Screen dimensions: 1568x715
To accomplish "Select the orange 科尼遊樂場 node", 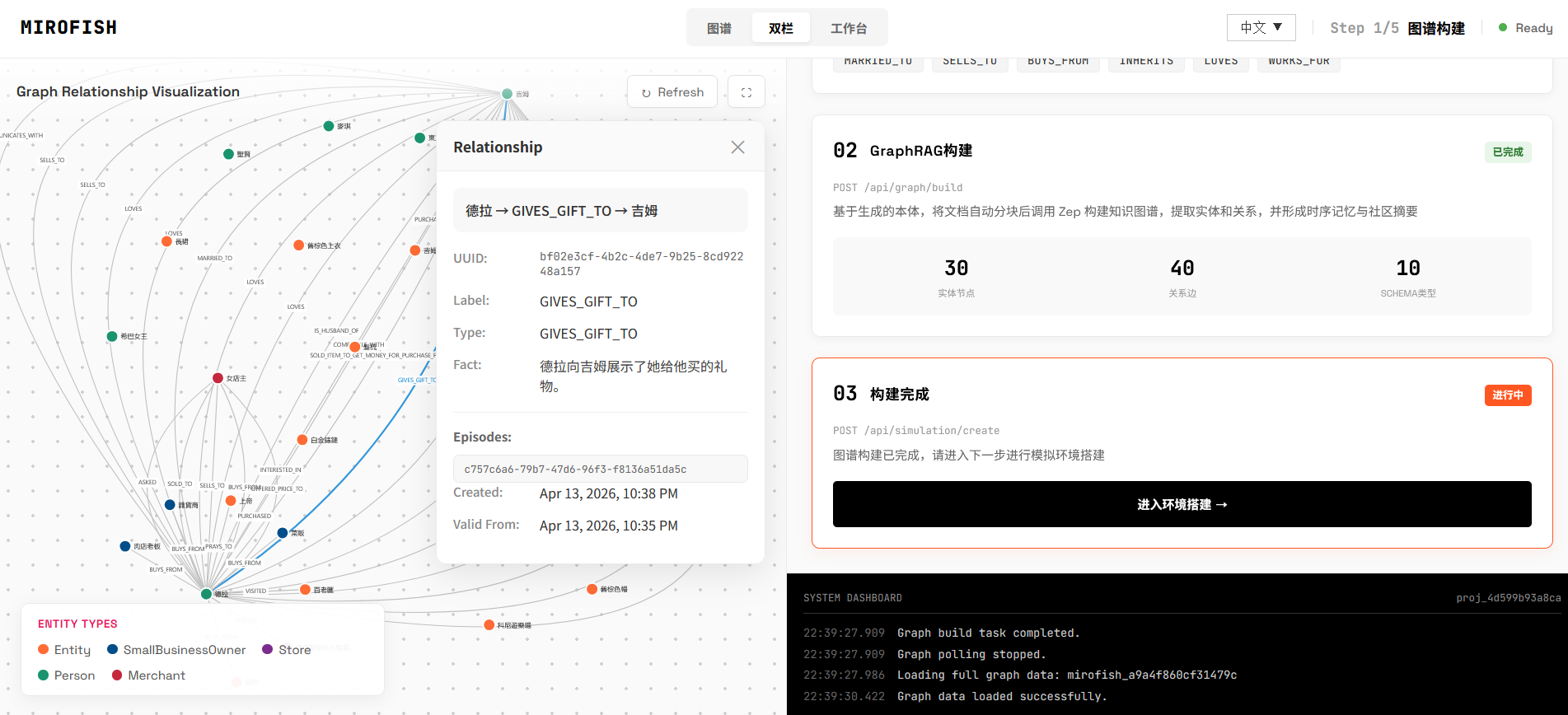I will (x=489, y=625).
